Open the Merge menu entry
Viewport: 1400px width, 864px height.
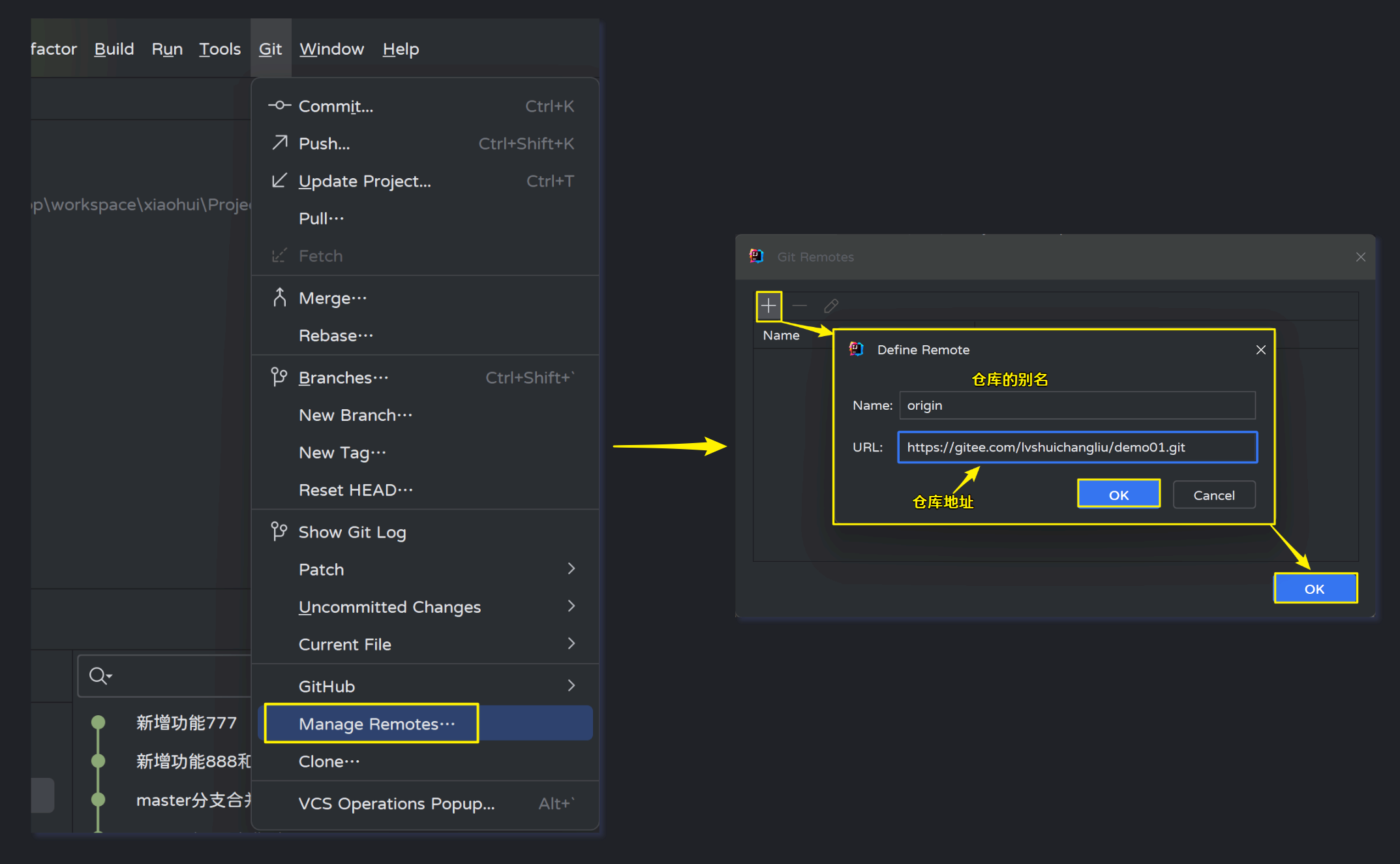pos(332,298)
